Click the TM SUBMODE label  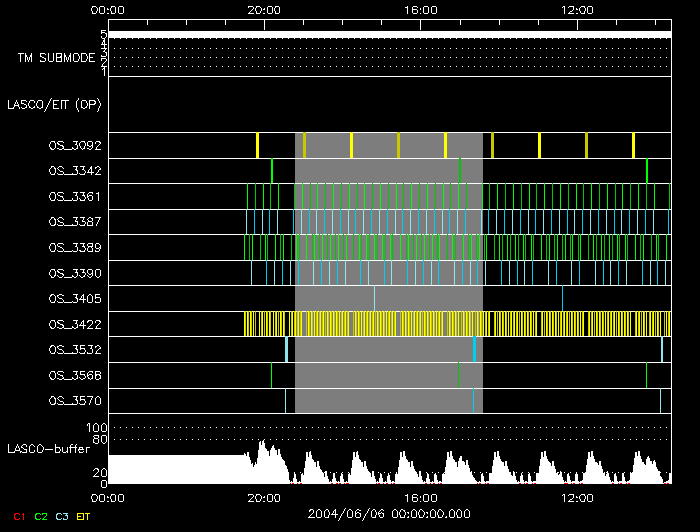pyautogui.click(x=56, y=58)
